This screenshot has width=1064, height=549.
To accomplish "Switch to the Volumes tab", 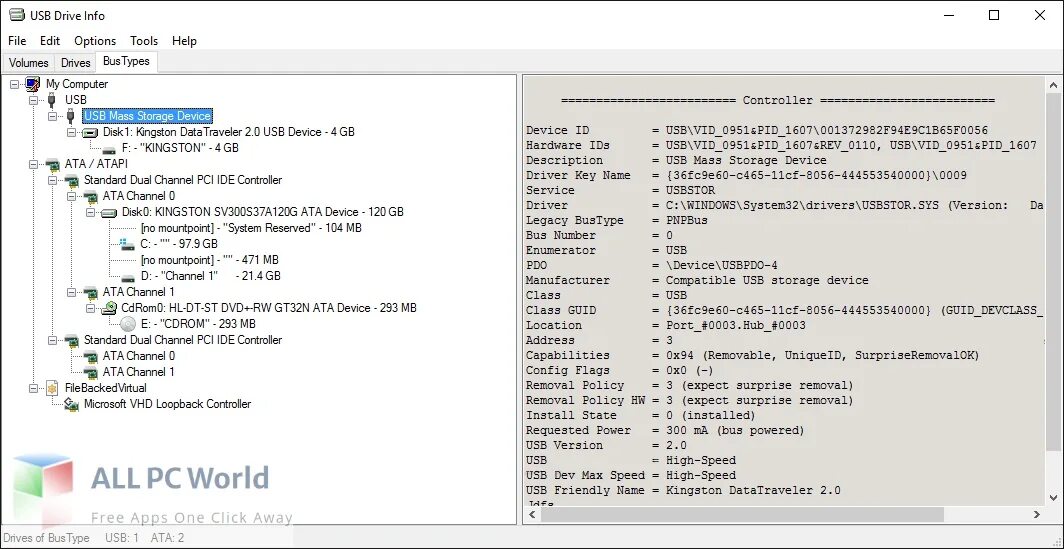I will click(28, 62).
